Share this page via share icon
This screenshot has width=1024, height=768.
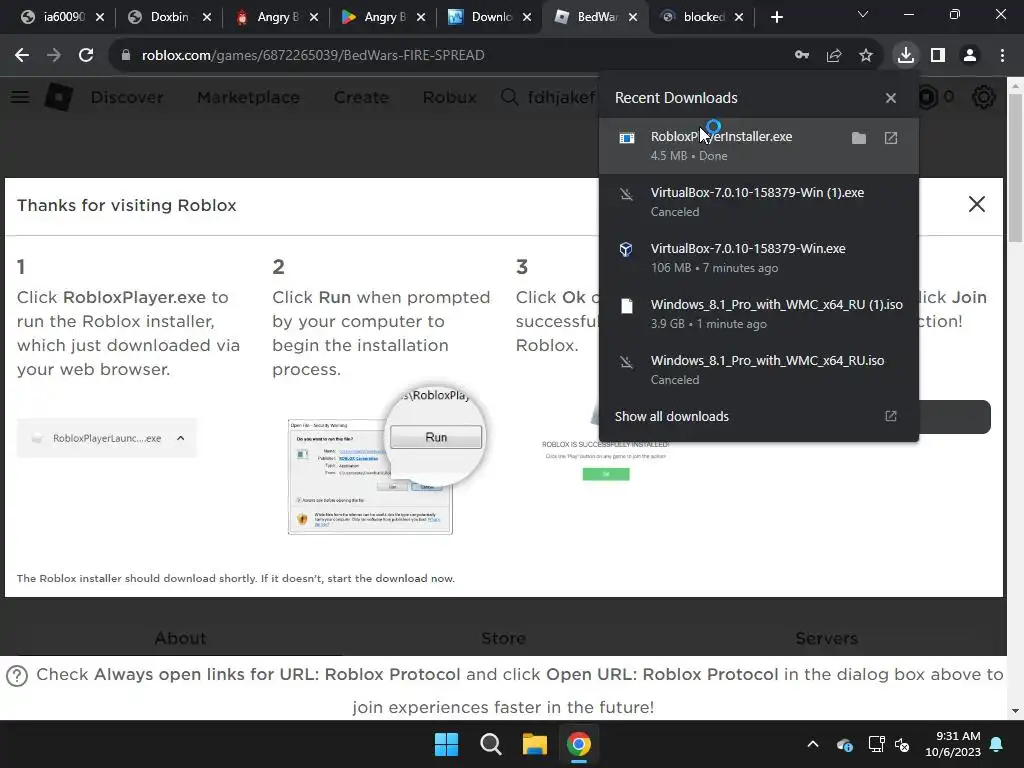[x=834, y=56]
